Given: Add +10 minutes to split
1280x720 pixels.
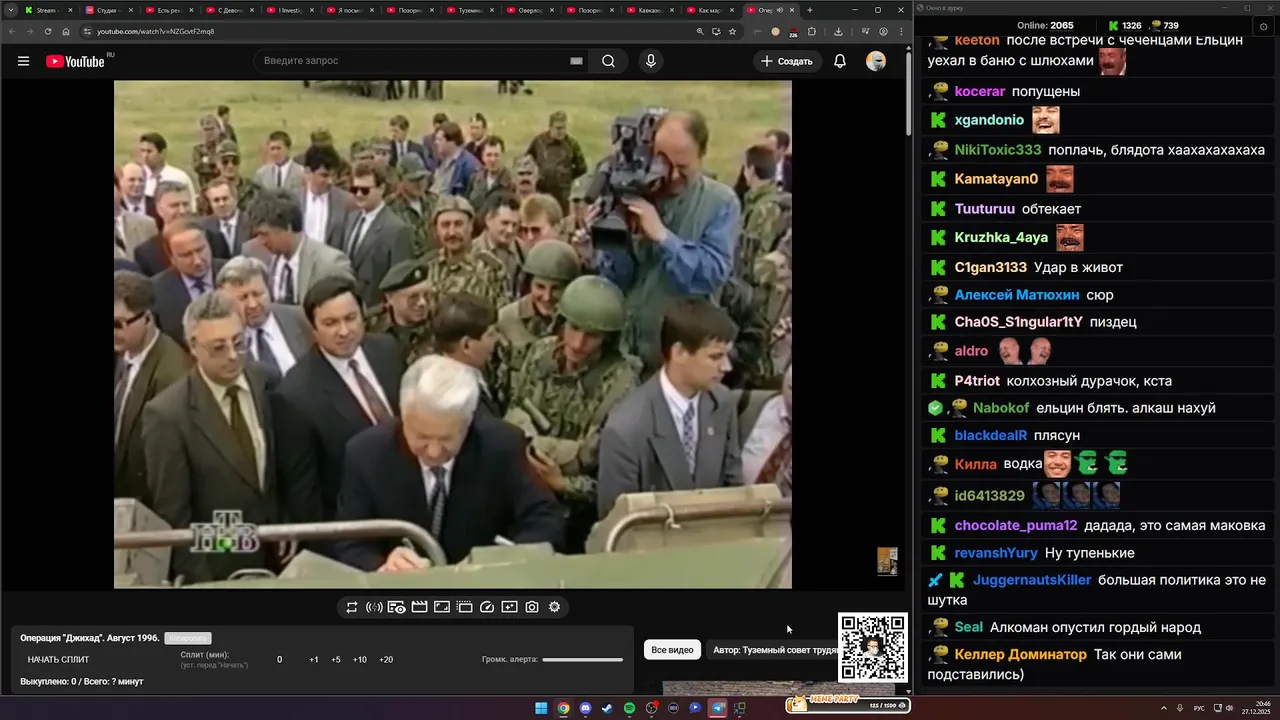Looking at the screenshot, I should coord(360,660).
